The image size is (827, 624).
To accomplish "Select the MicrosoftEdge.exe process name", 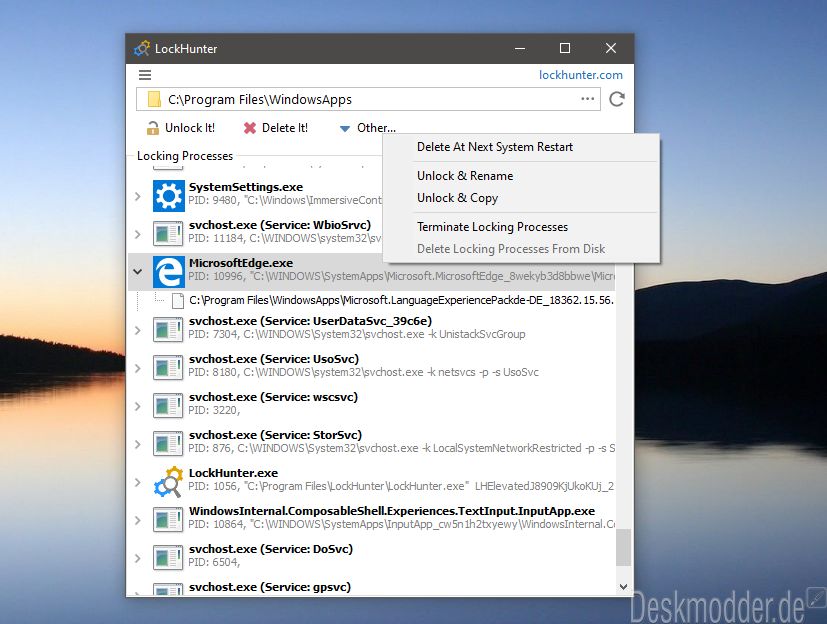I will [x=241, y=263].
